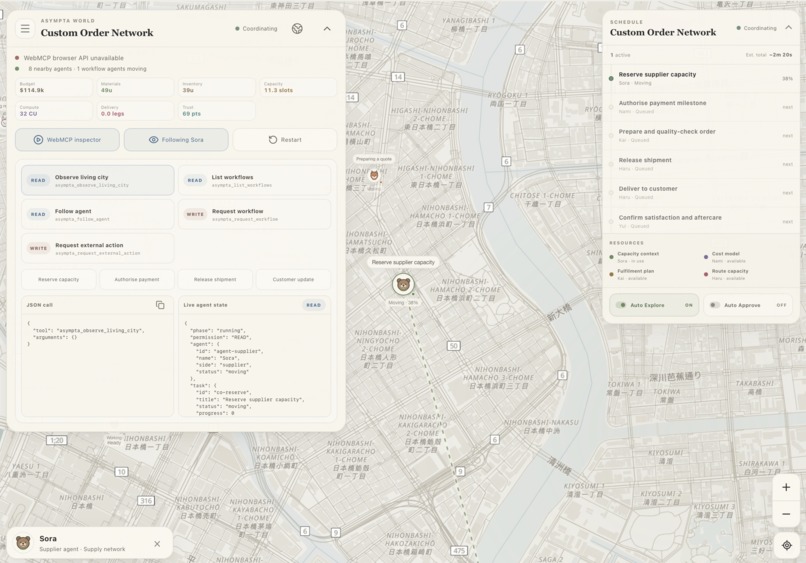Click the Moving 38% label under Sora marker
The image size is (806, 563).
pyautogui.click(x=403, y=303)
